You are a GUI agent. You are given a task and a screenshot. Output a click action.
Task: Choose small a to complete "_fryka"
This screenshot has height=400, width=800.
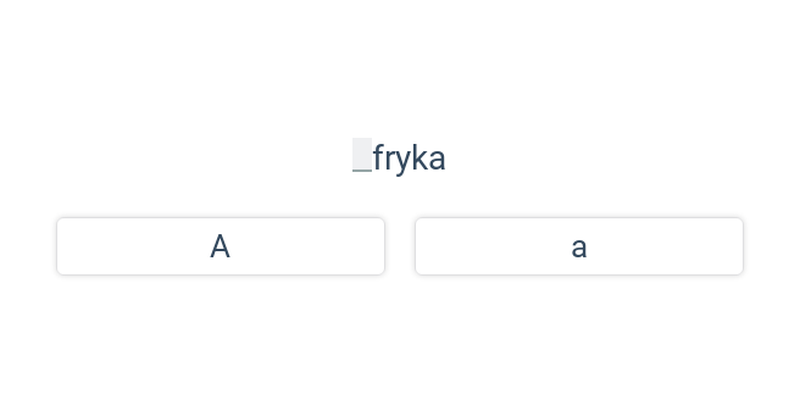(x=579, y=246)
